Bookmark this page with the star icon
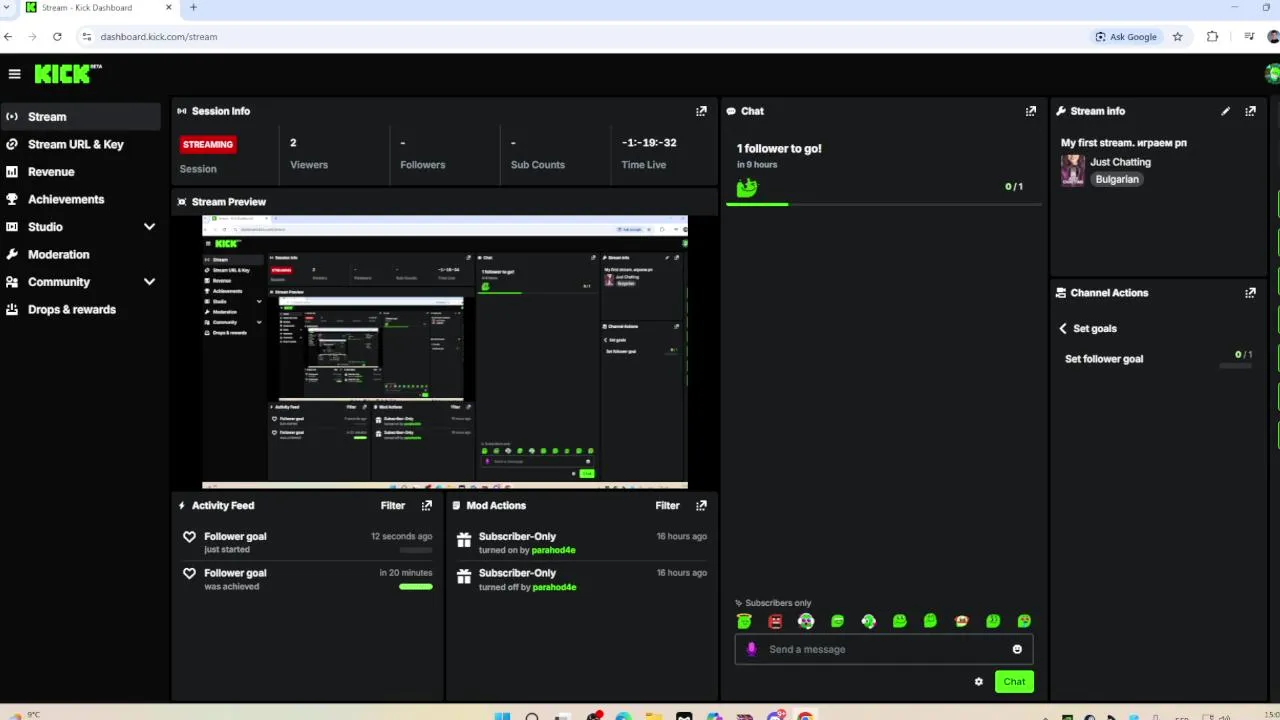 (1177, 37)
